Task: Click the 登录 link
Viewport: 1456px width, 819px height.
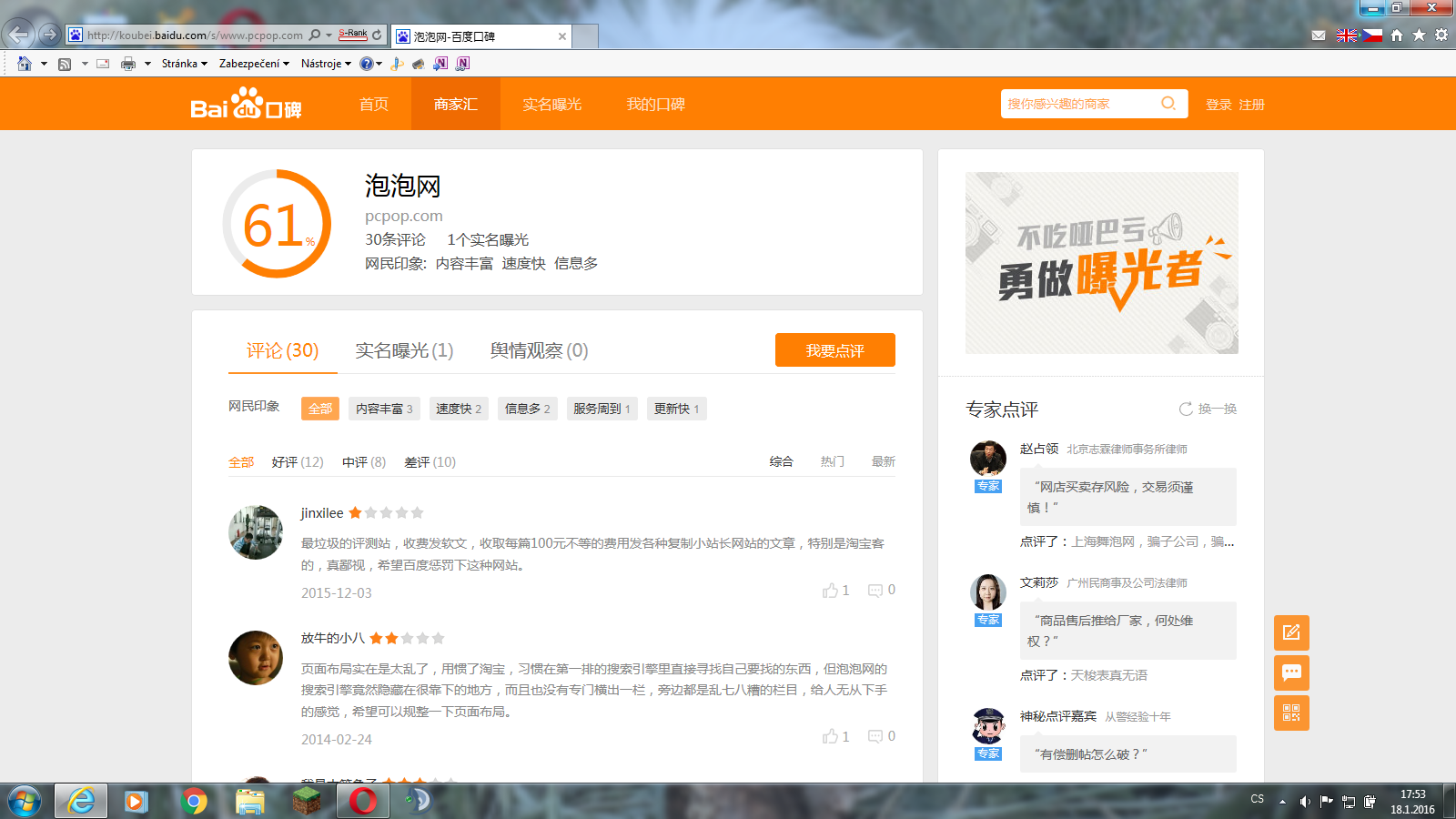Action: 1218,105
